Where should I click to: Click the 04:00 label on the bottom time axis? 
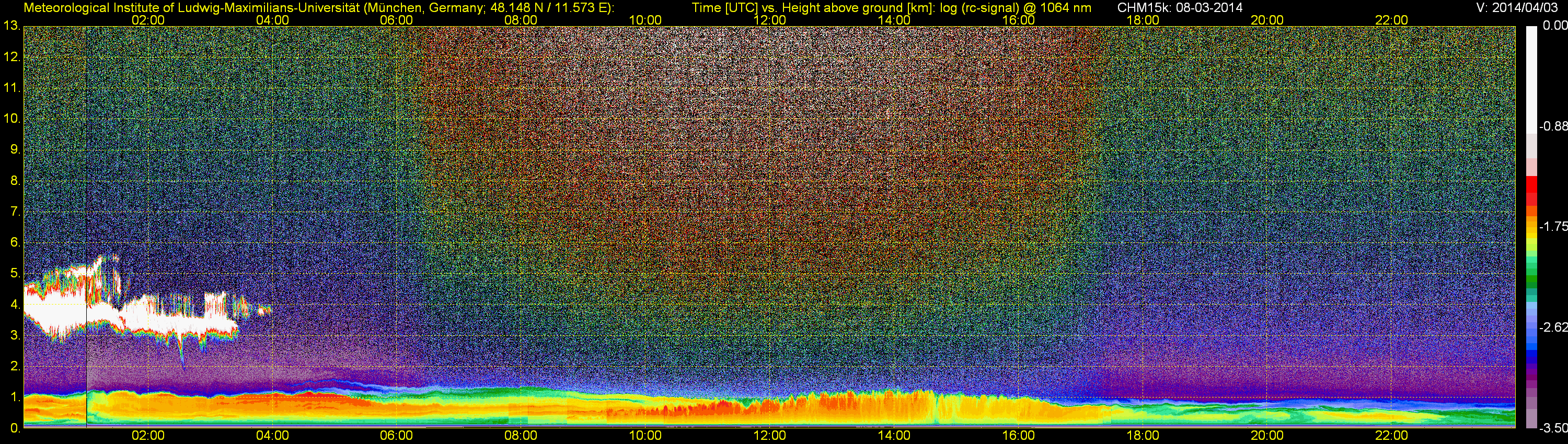[x=272, y=436]
